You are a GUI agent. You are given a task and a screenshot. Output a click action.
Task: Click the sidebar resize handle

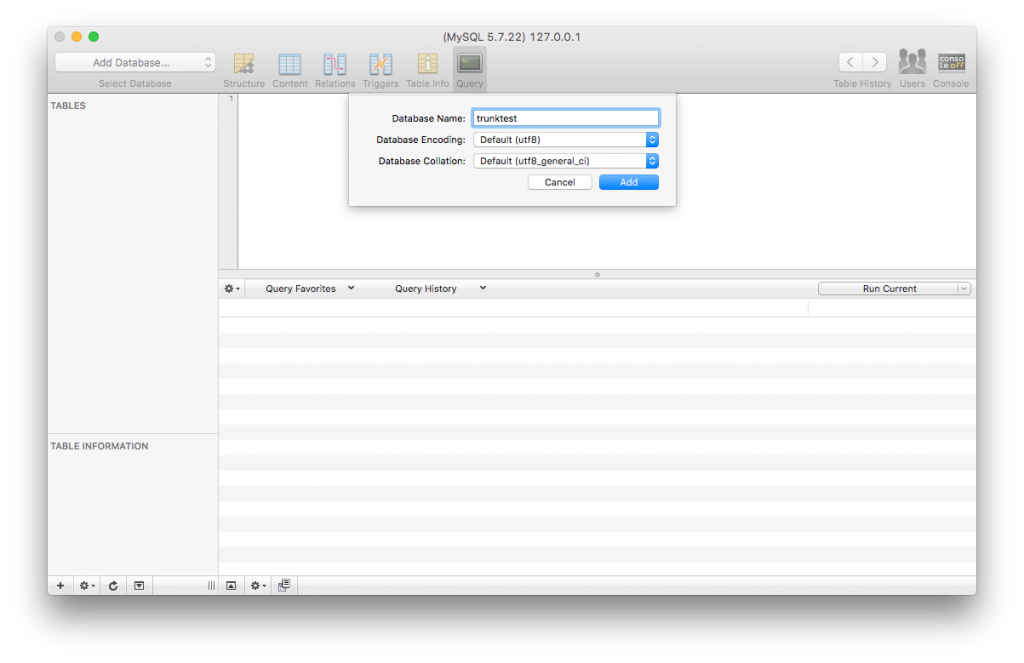point(211,585)
